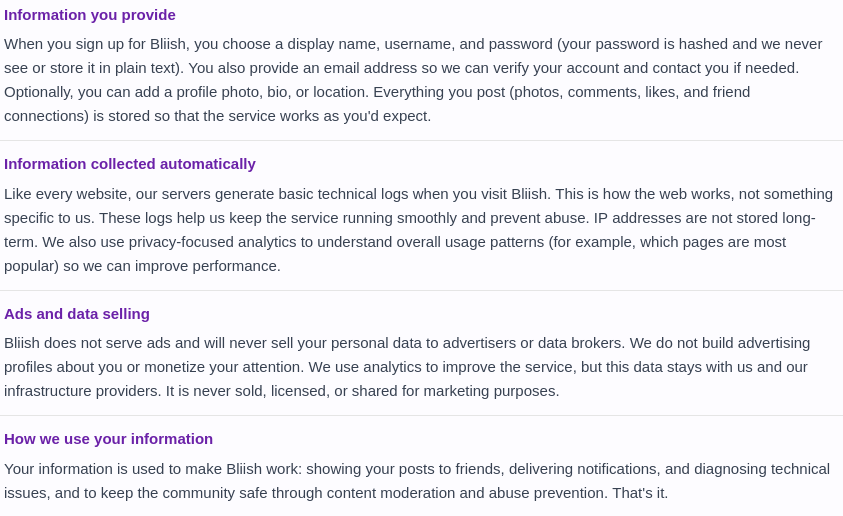This screenshot has height=516, width=843.
Task: Click the words "delivering notifications"
Action: click(x=585, y=469)
